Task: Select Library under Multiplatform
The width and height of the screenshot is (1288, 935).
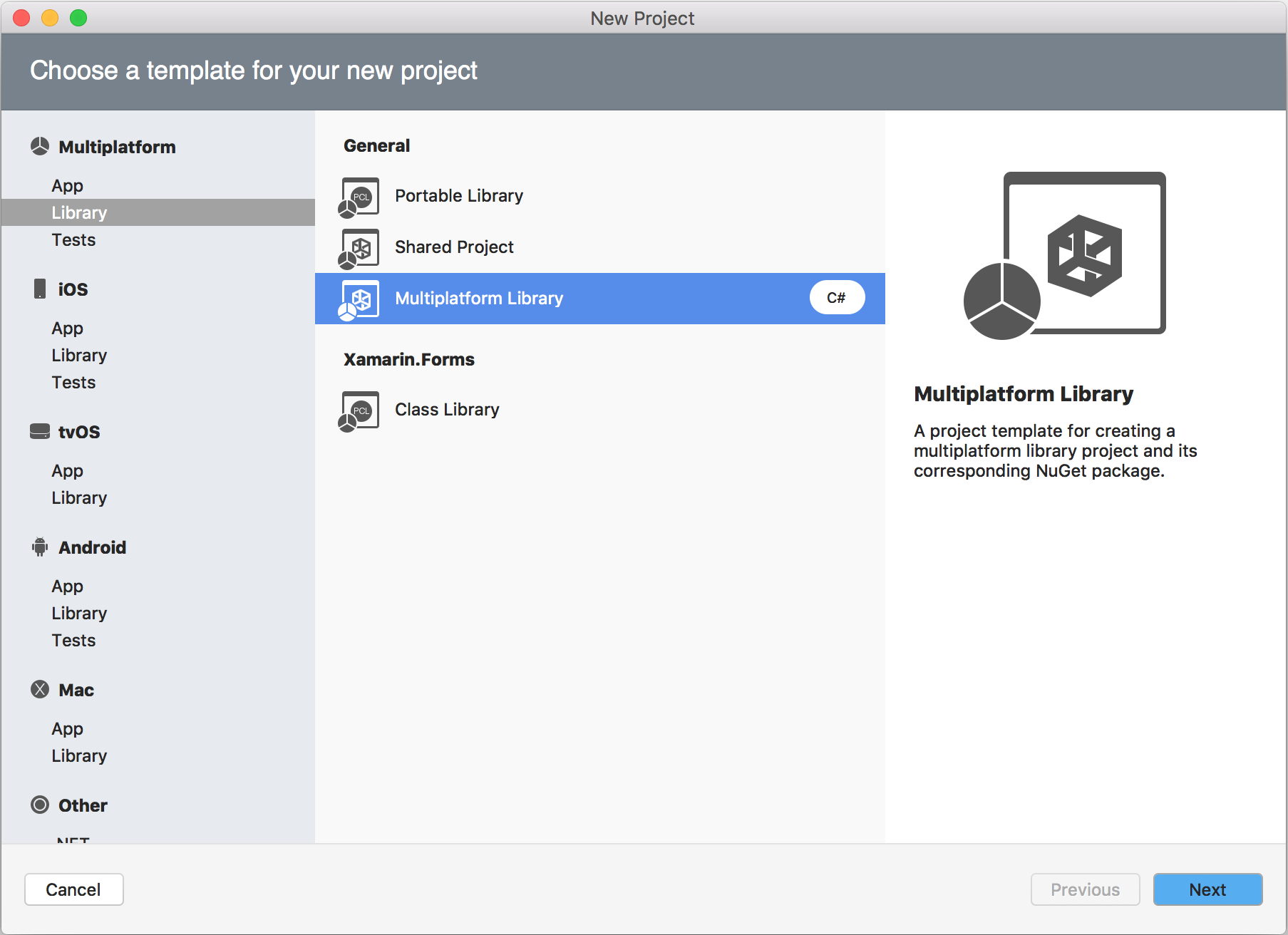Action: click(158, 212)
